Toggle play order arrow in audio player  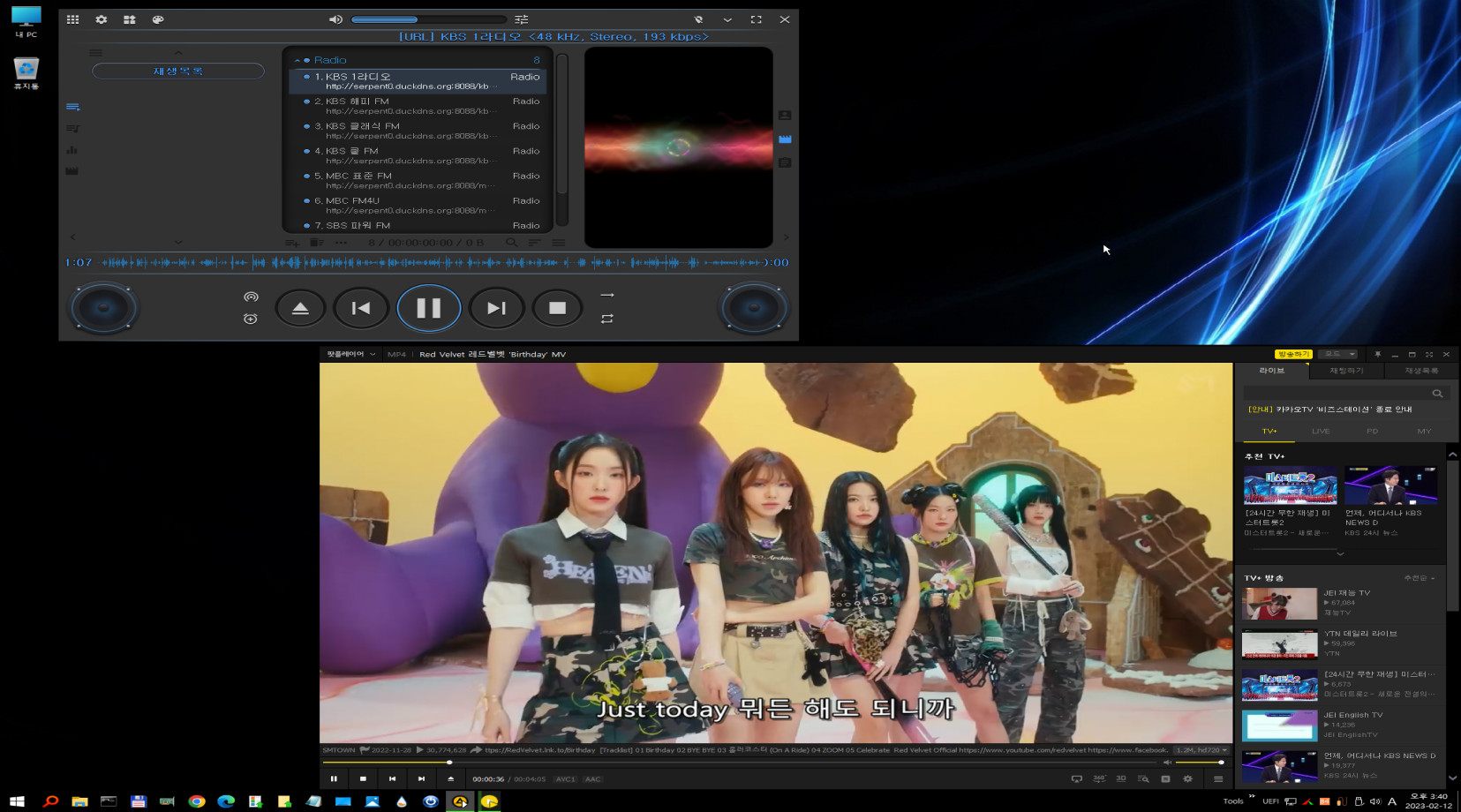click(606, 295)
